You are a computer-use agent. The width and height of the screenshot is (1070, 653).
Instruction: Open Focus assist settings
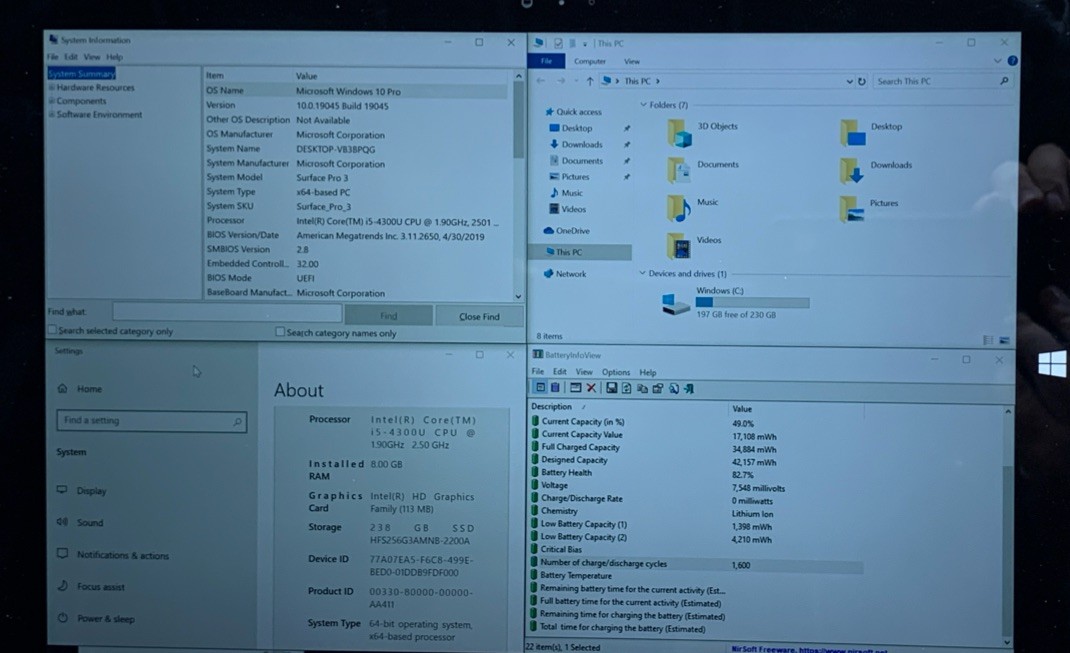coord(91,586)
